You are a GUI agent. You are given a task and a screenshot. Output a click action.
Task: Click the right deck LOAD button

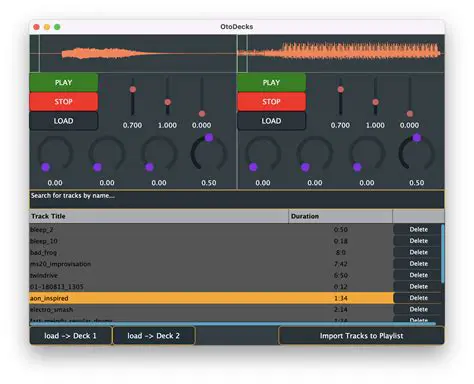tap(271, 121)
